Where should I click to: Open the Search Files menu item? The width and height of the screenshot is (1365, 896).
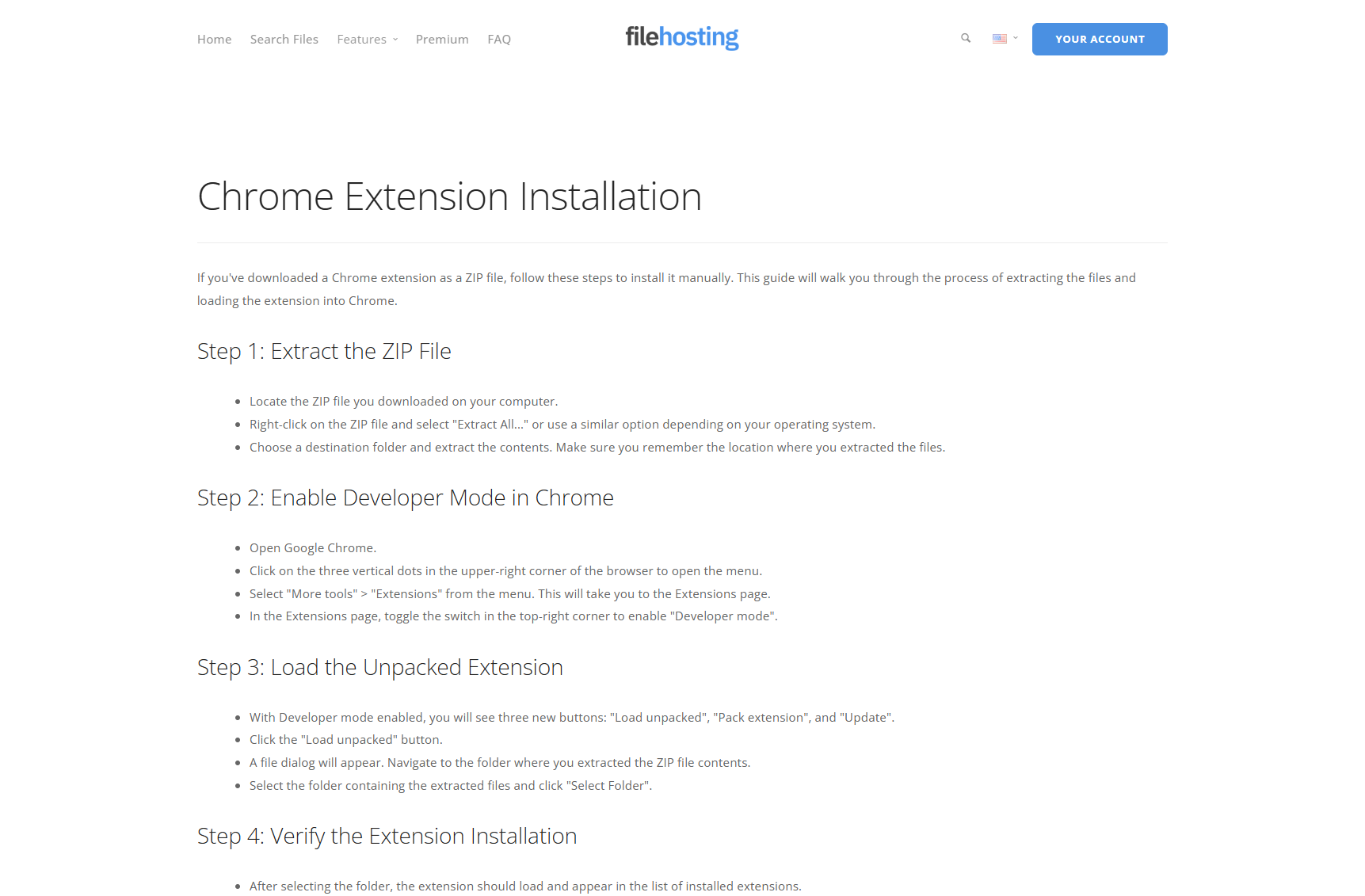click(284, 40)
